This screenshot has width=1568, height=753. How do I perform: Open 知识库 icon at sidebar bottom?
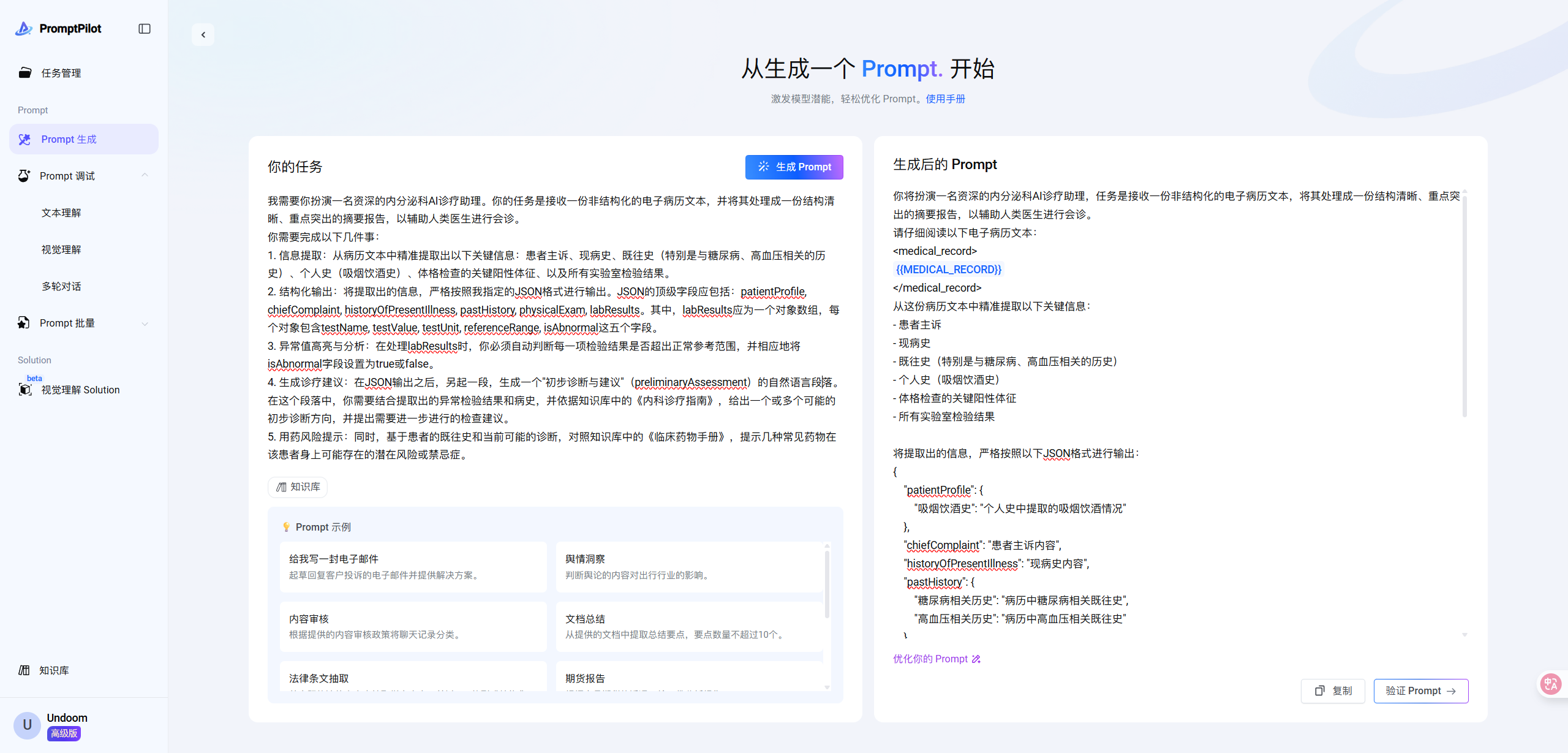[x=24, y=670]
